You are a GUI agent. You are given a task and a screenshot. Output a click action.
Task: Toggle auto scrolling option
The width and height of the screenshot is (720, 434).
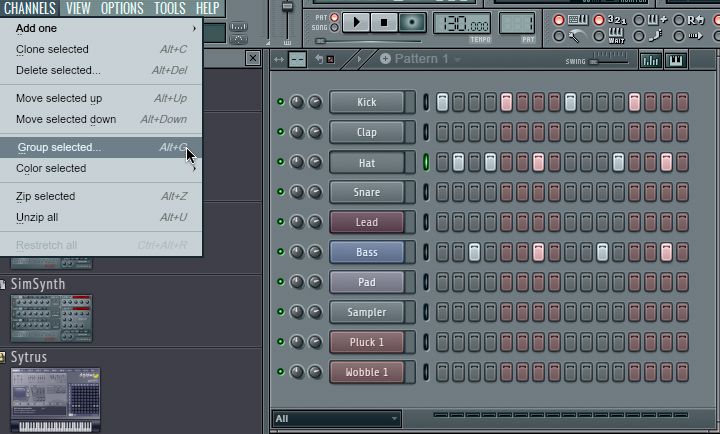click(679, 36)
